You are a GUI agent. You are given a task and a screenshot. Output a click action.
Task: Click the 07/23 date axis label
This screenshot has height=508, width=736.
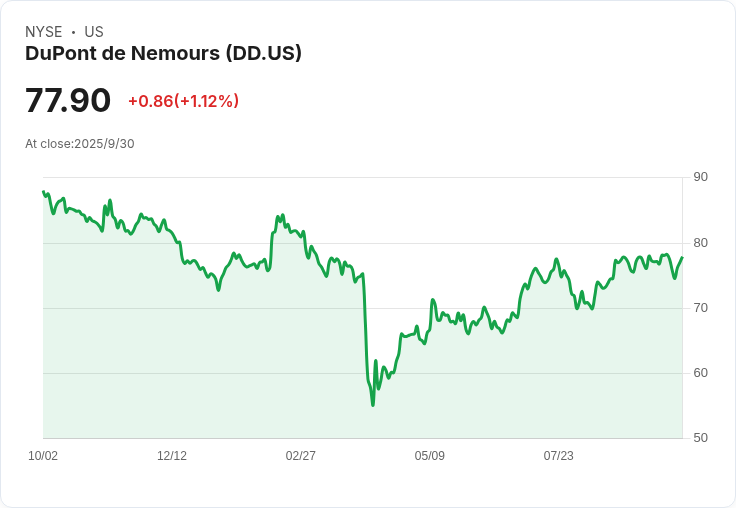(559, 456)
